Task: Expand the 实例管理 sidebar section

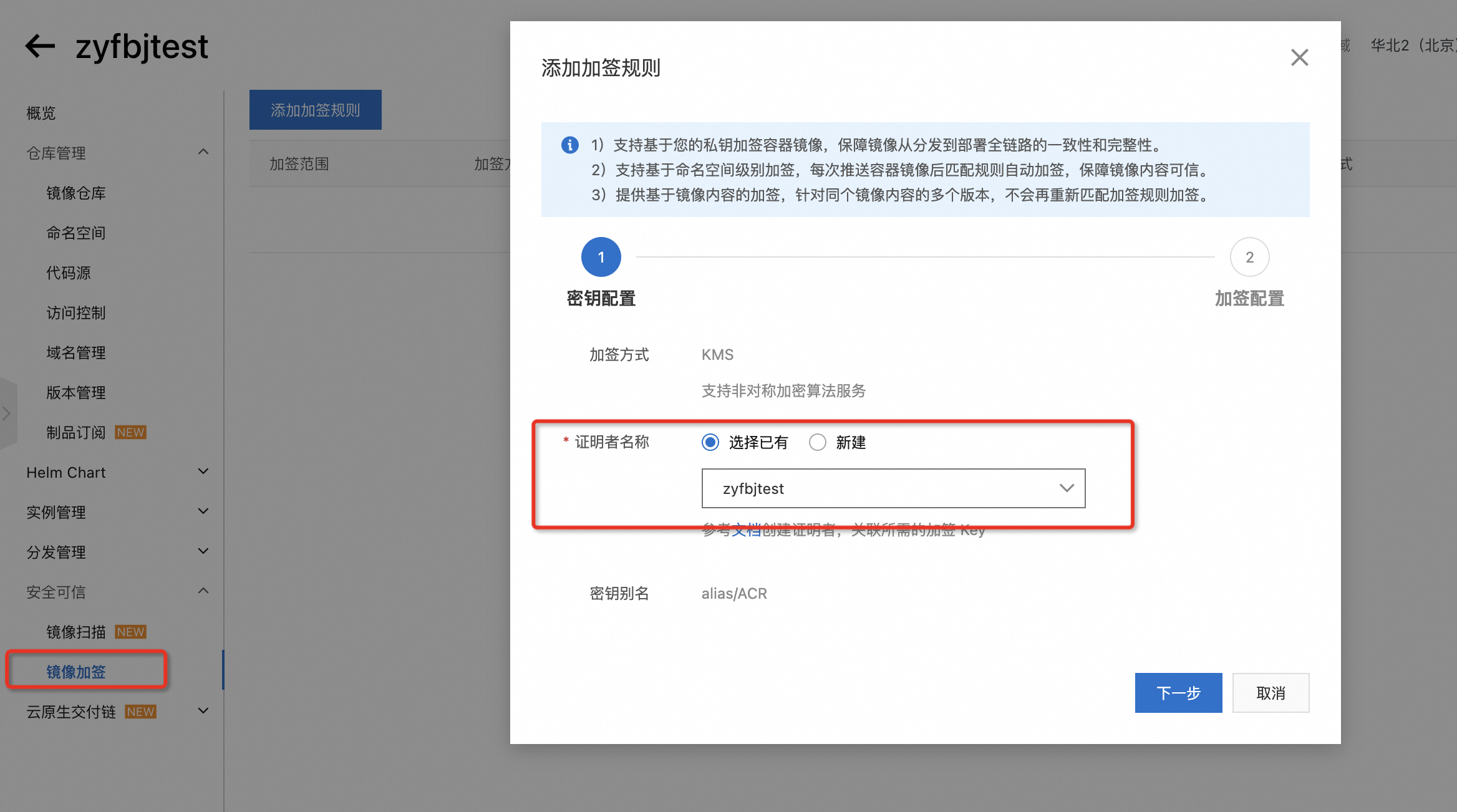Action: [203, 511]
